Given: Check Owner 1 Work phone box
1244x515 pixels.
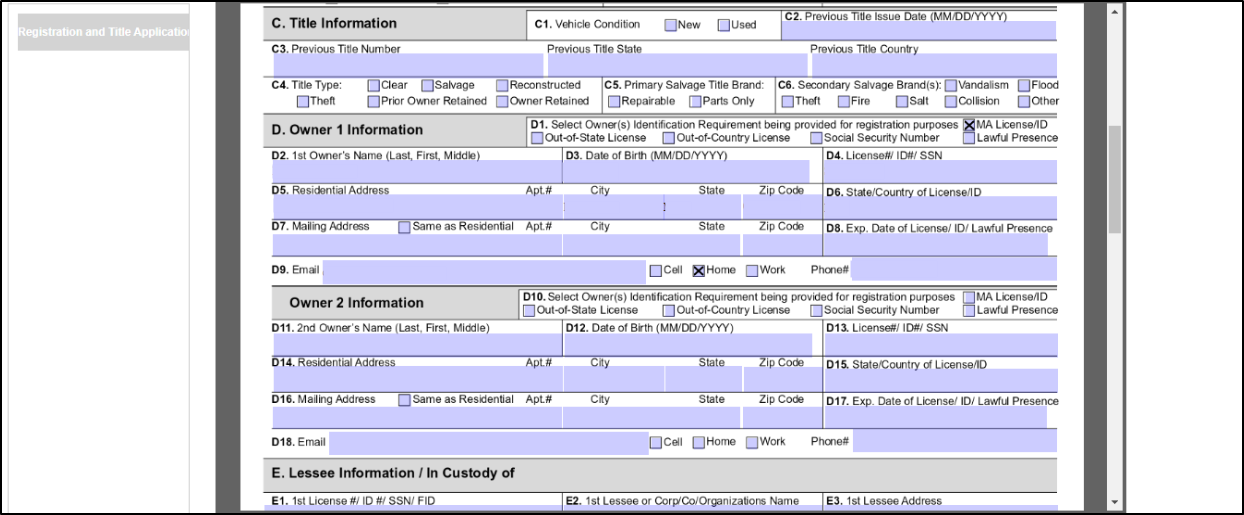Looking at the screenshot, I should click(x=752, y=270).
